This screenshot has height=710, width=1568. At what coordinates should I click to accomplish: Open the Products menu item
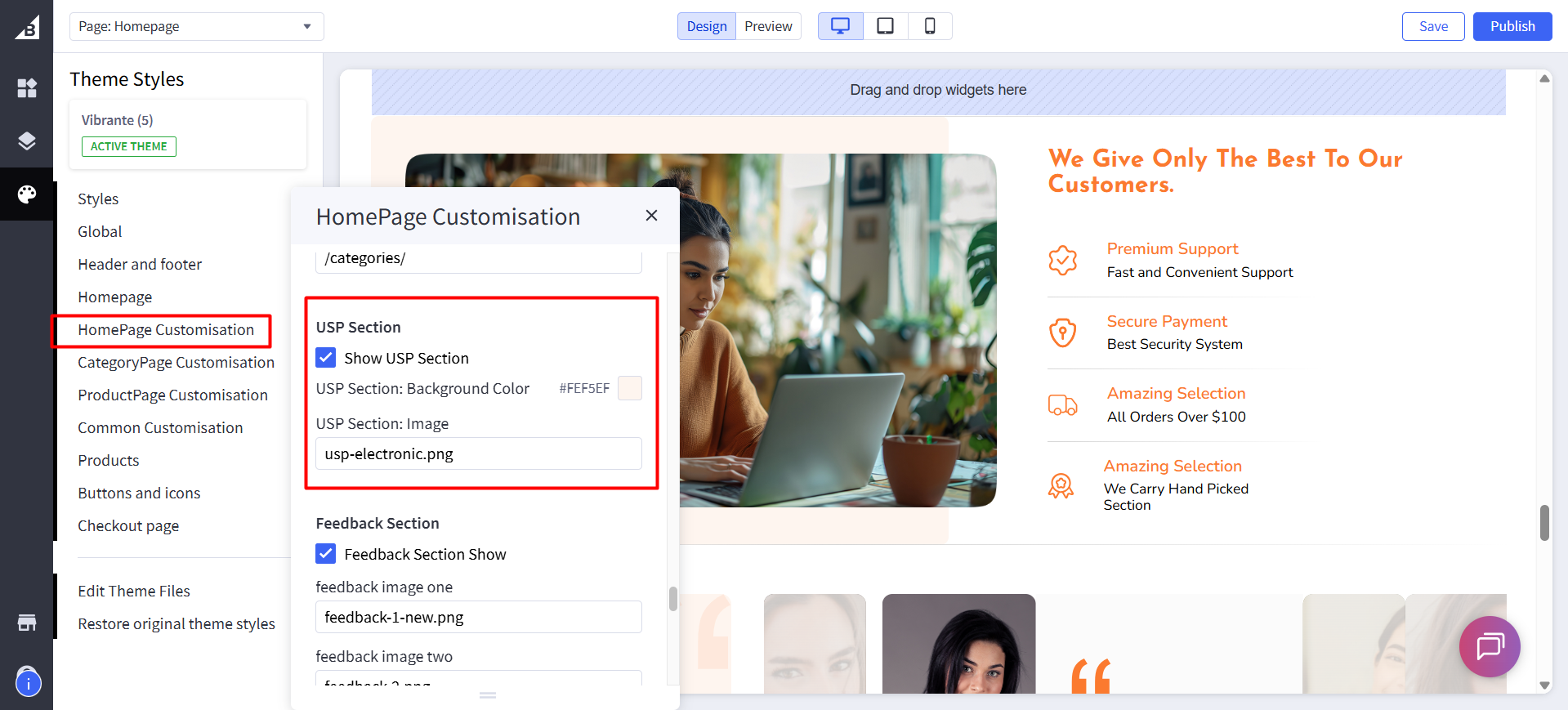(x=109, y=460)
